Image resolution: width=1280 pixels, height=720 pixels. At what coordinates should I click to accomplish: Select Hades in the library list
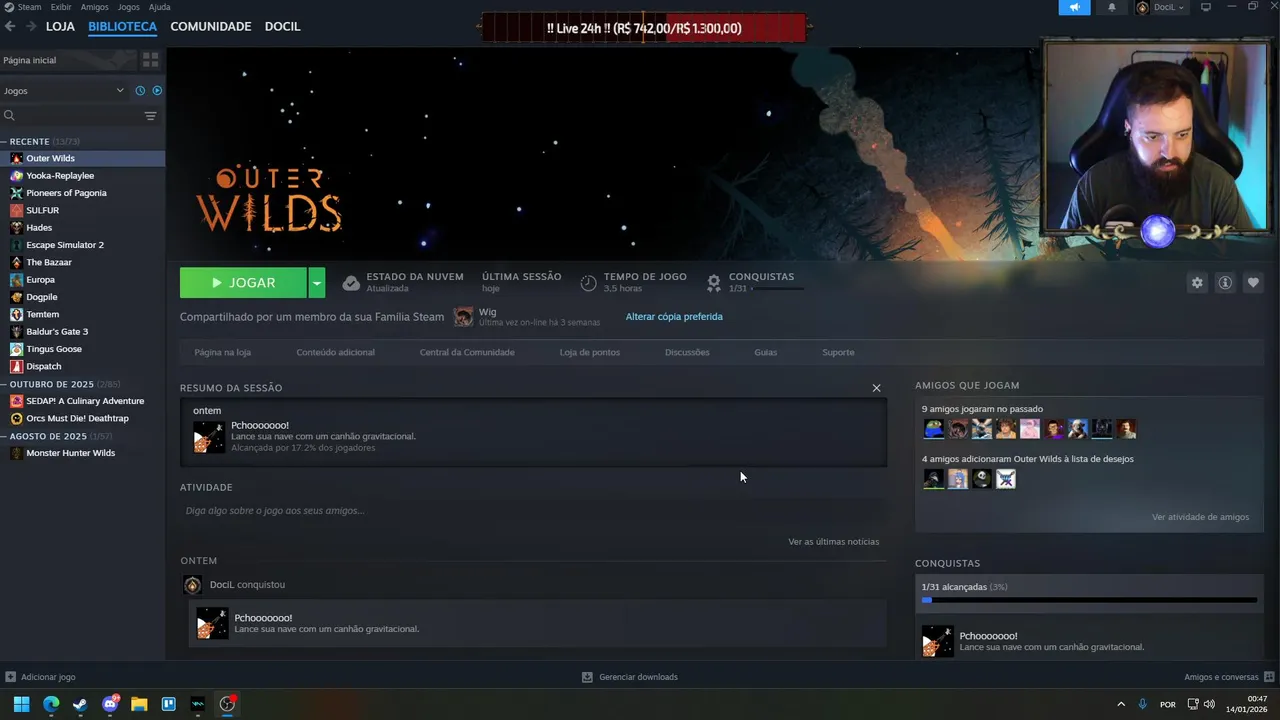pyautogui.click(x=82, y=227)
